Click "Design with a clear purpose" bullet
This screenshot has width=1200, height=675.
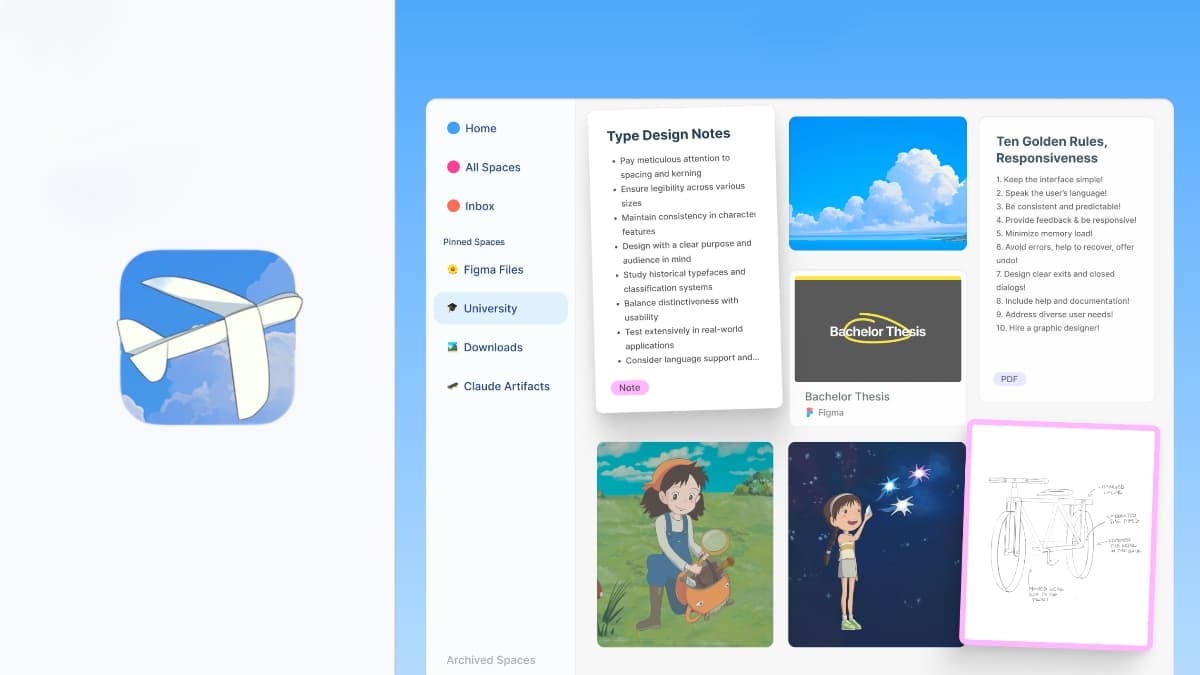(686, 251)
